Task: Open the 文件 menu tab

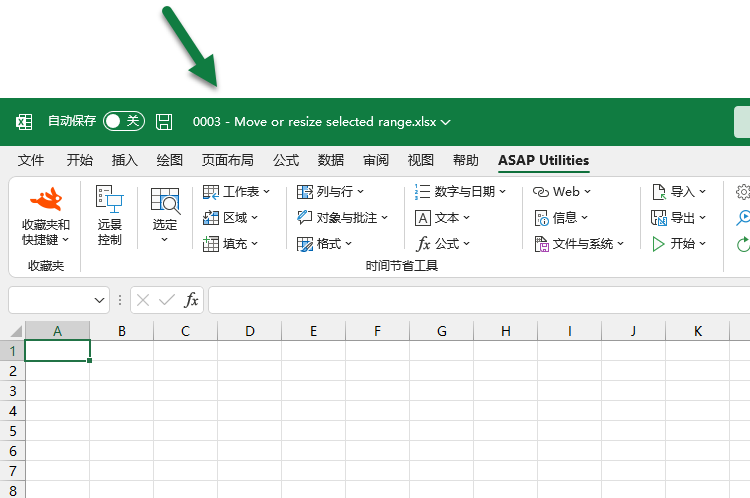Action: click(31, 160)
